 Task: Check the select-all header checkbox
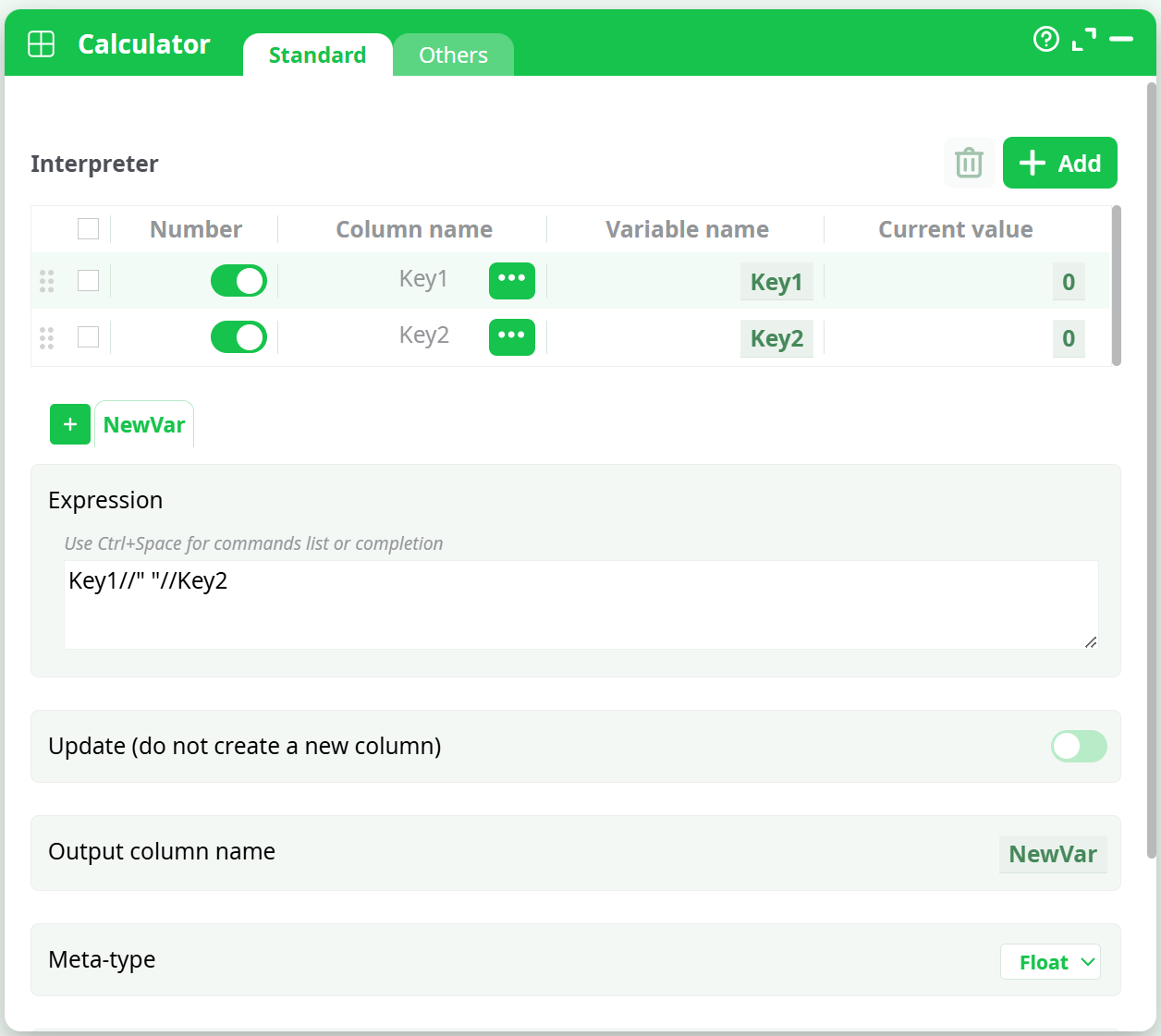[89, 228]
